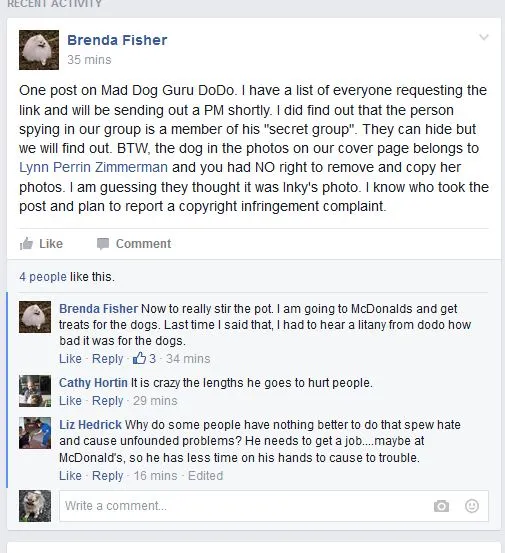
Task: Open the Lynn Perrin Zimmerman tagged link
Action: click(93, 167)
